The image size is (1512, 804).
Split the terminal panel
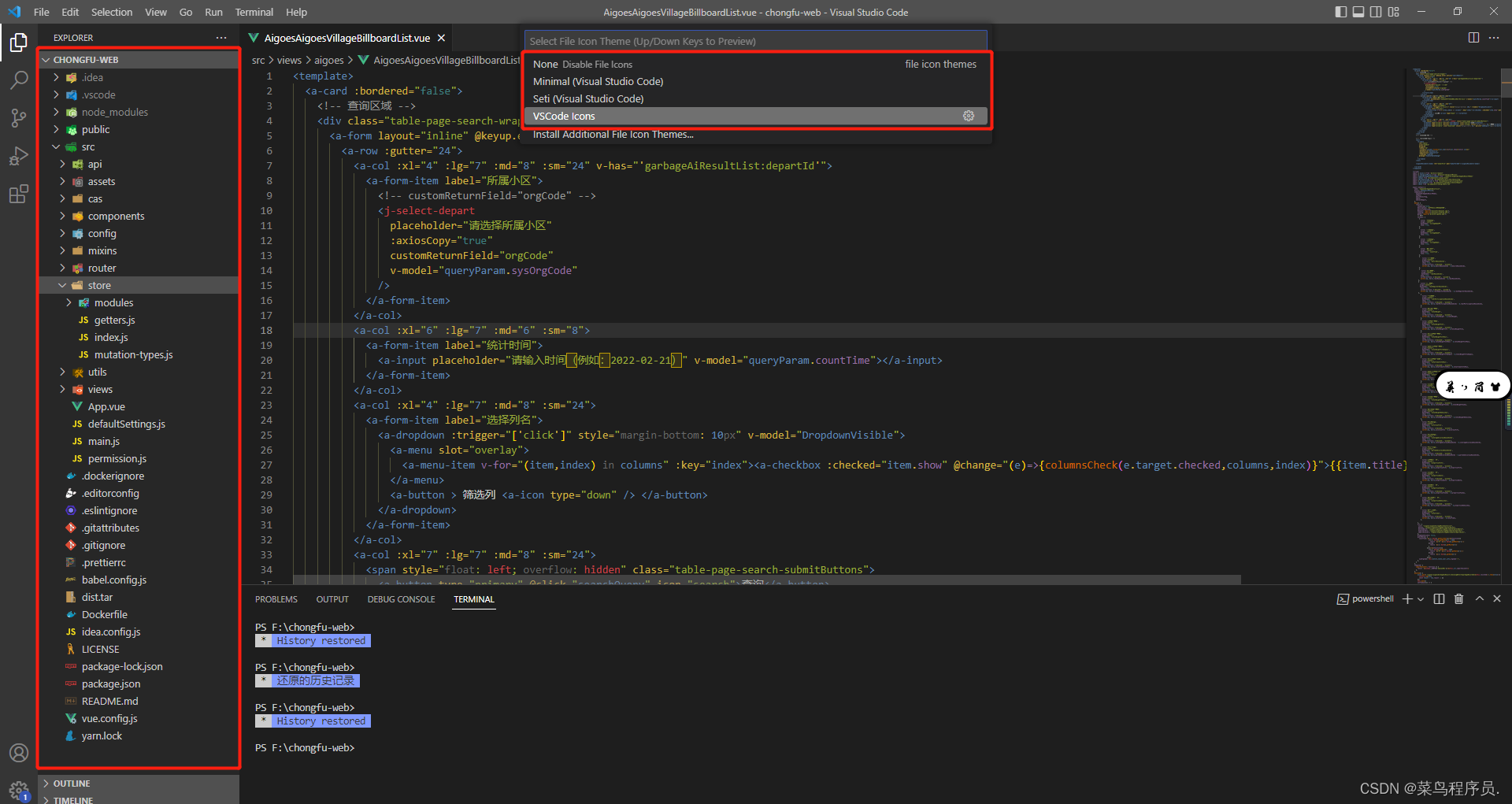[x=1439, y=599]
